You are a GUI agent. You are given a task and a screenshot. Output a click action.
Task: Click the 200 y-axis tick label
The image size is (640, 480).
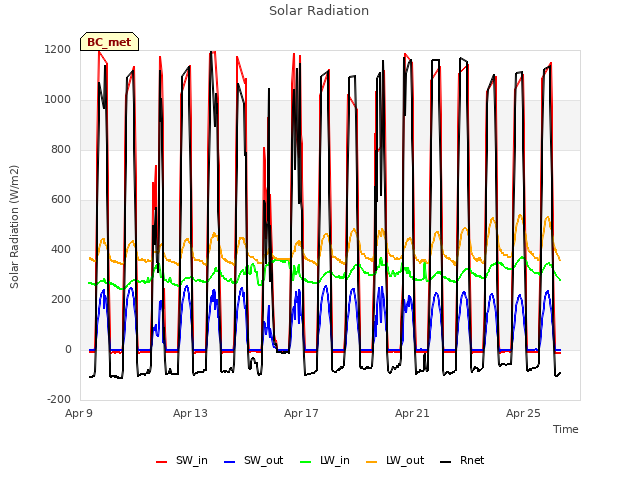point(61,300)
